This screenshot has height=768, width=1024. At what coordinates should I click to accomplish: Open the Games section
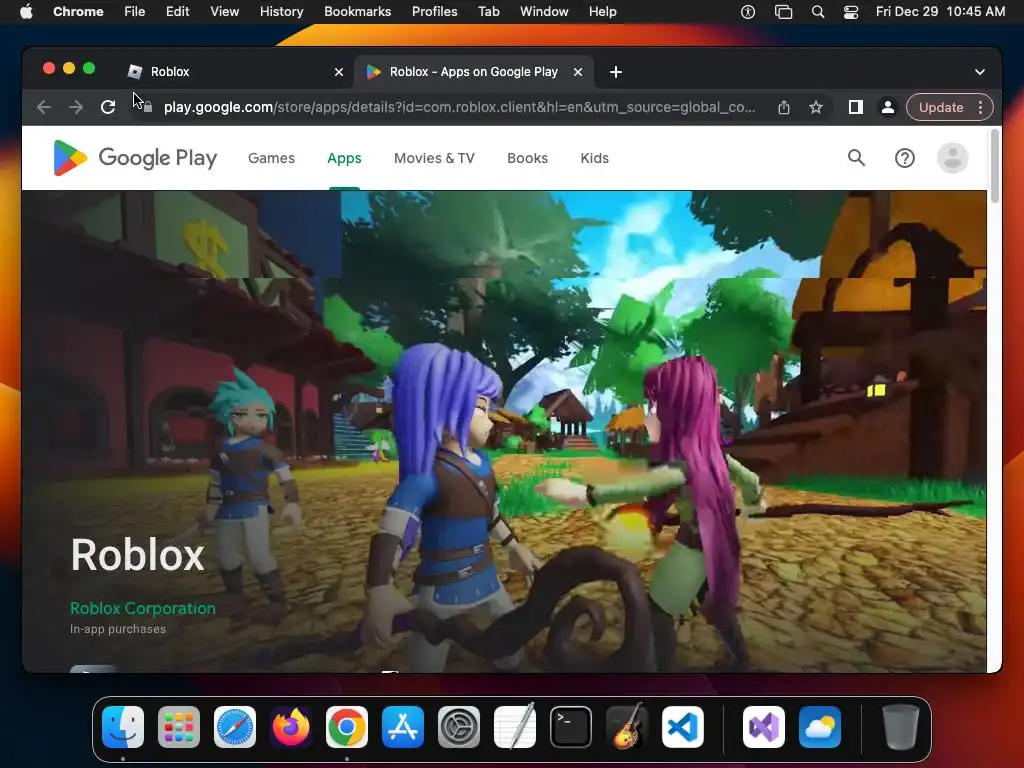272,158
